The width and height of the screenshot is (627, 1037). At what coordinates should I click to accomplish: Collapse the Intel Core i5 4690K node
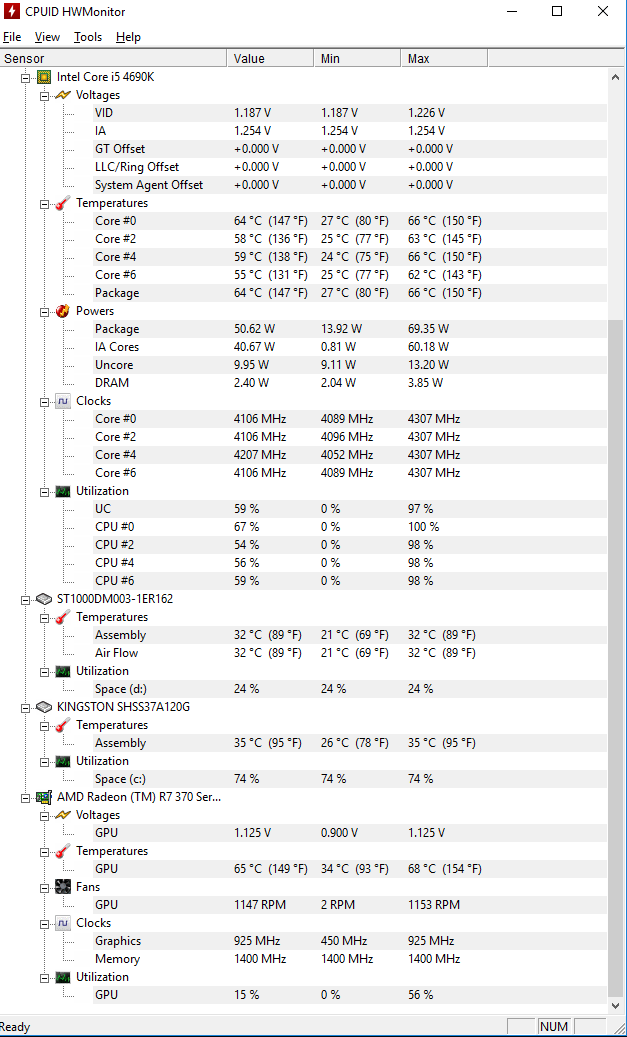click(25, 77)
